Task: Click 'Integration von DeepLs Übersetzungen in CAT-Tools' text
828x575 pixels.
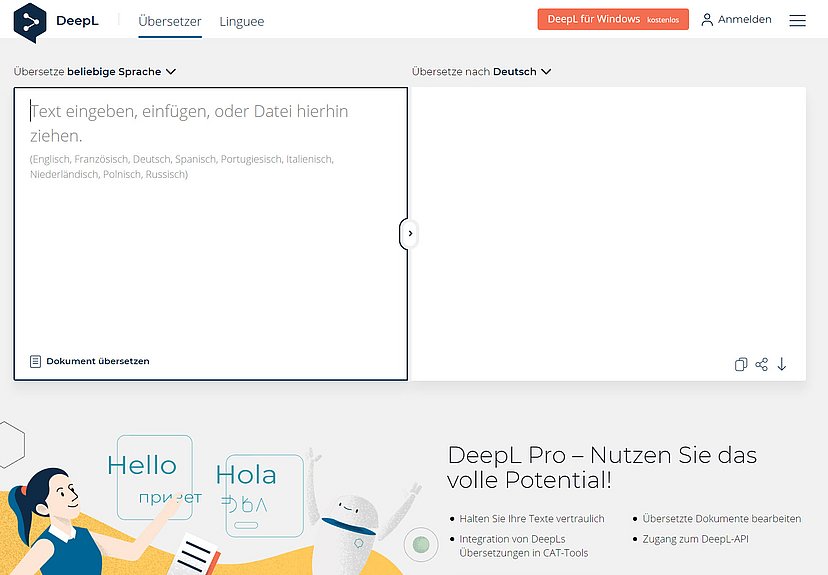Action: (523, 546)
